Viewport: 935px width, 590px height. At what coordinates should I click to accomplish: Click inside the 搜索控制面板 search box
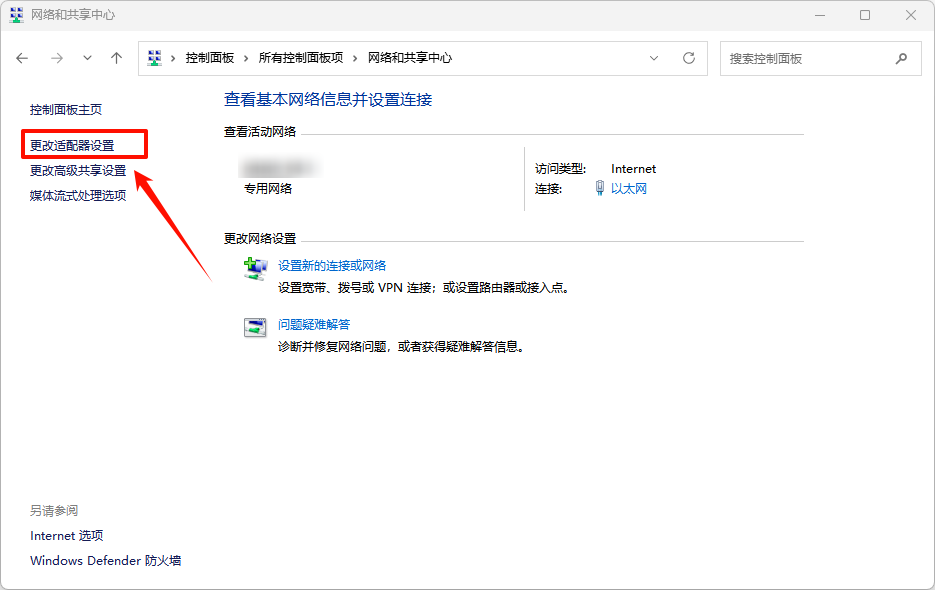point(800,58)
